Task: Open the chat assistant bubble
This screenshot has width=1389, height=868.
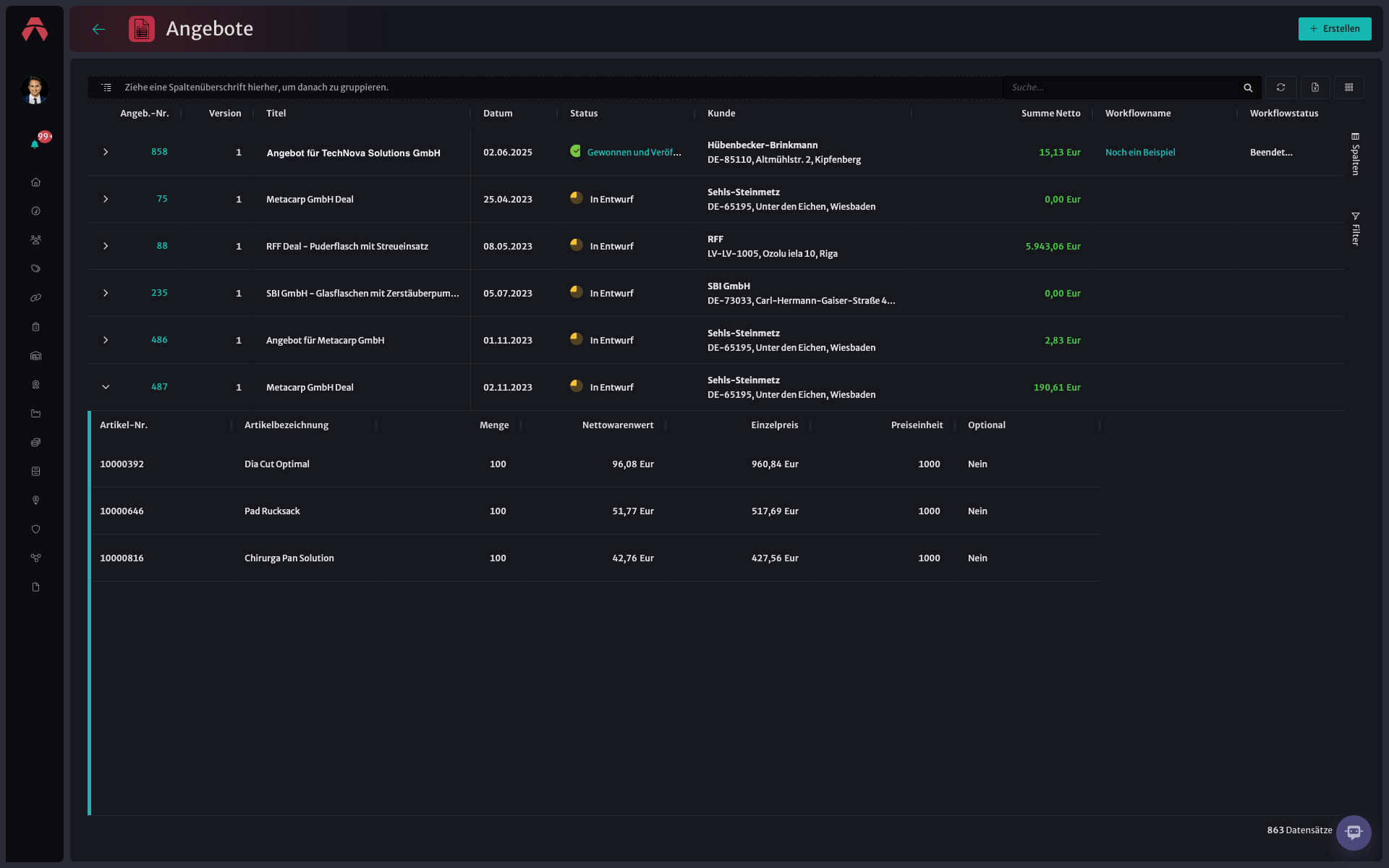Action: pyautogui.click(x=1354, y=833)
